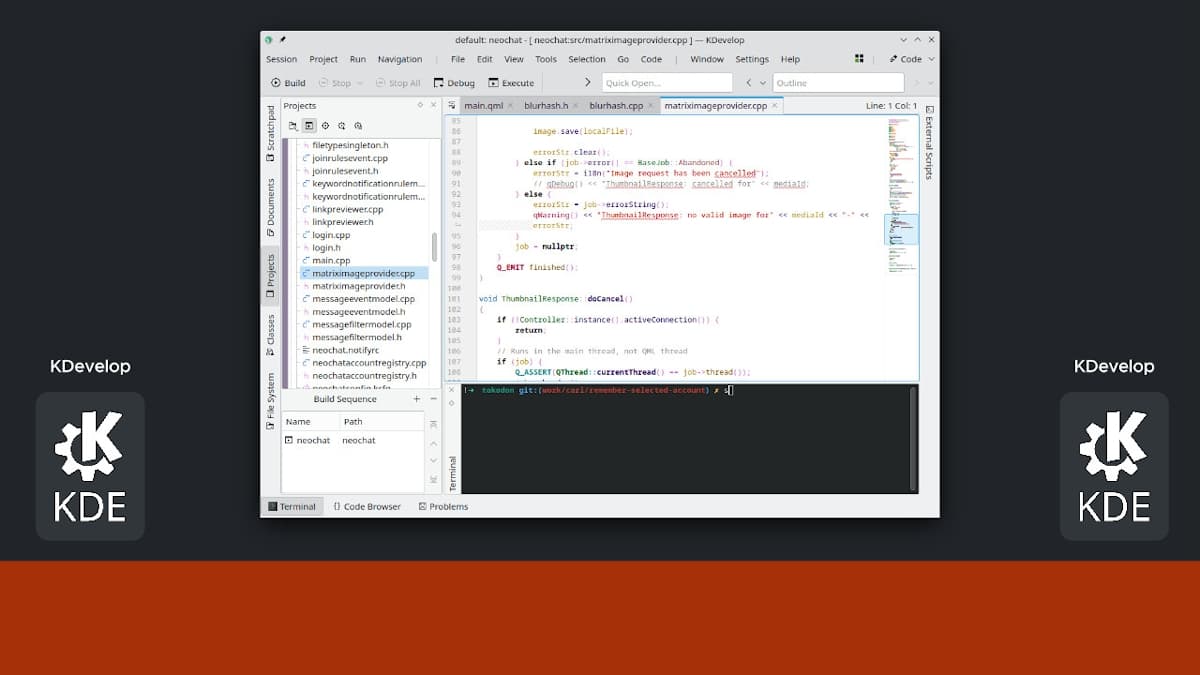This screenshot has width=1200, height=675.
Task: Click the Projects tree vertical scrollbar
Action: pos(434,247)
